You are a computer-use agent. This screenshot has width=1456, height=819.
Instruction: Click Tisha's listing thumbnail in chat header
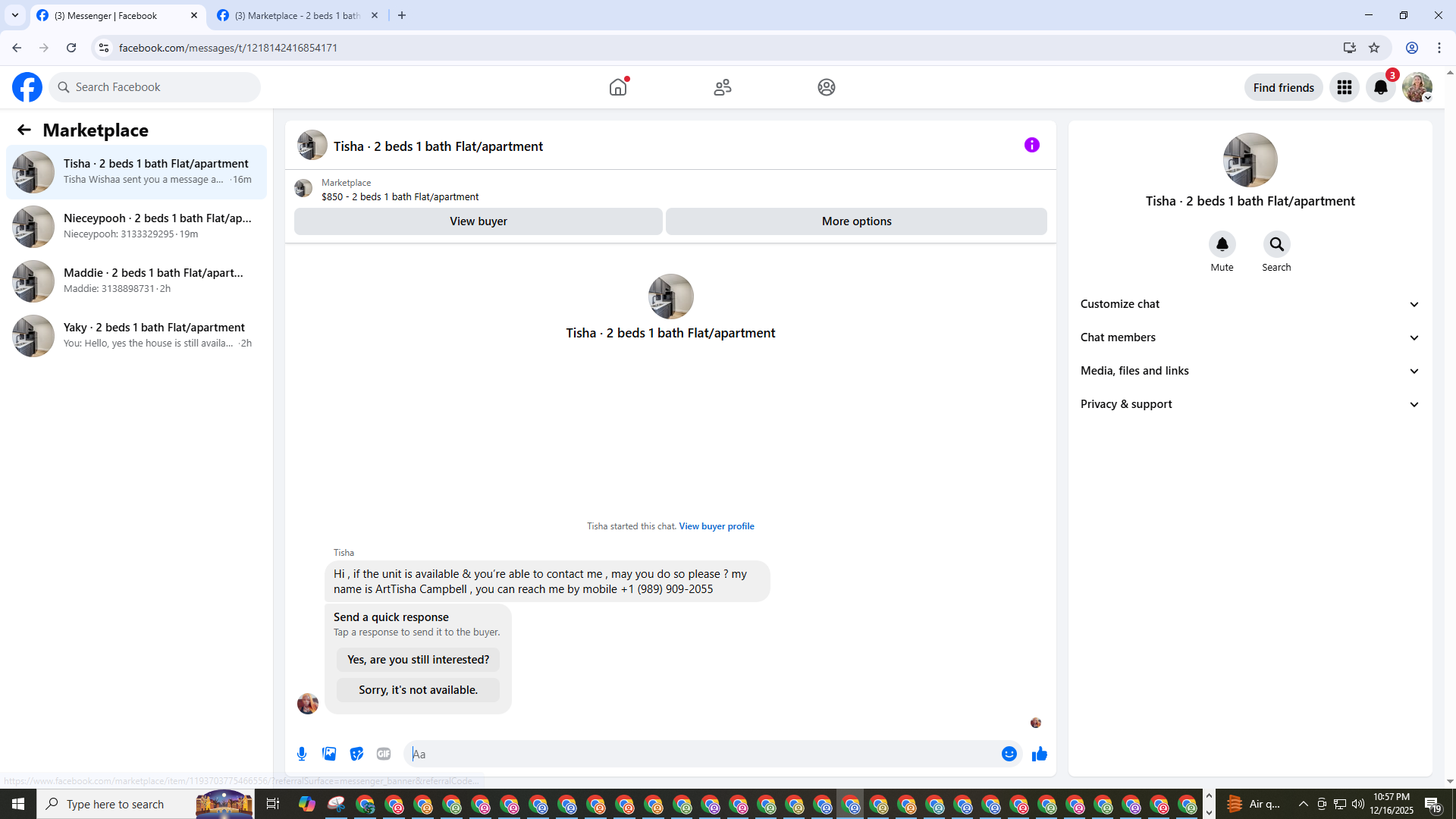(x=312, y=145)
